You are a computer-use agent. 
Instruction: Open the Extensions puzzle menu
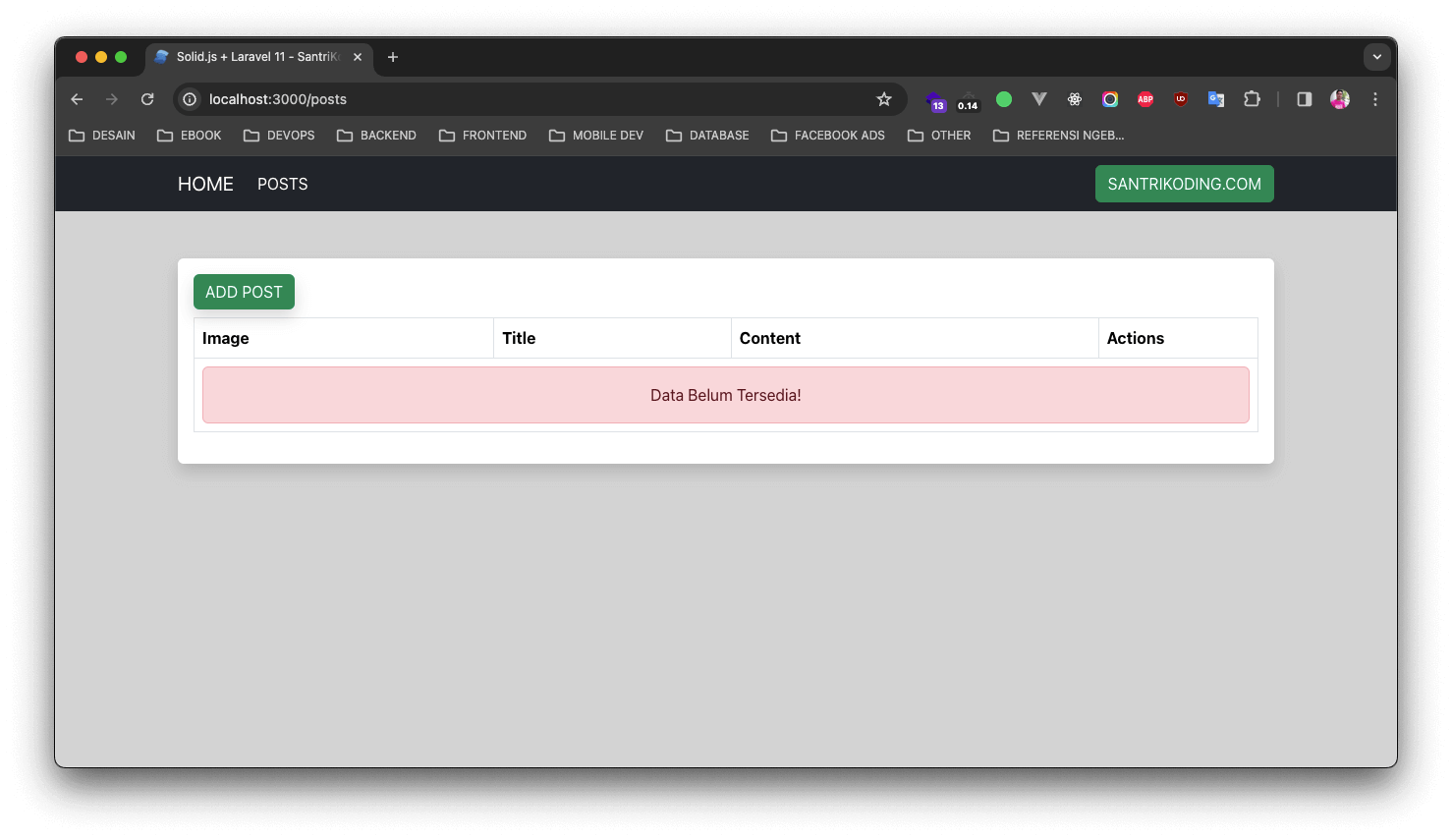coord(1252,99)
